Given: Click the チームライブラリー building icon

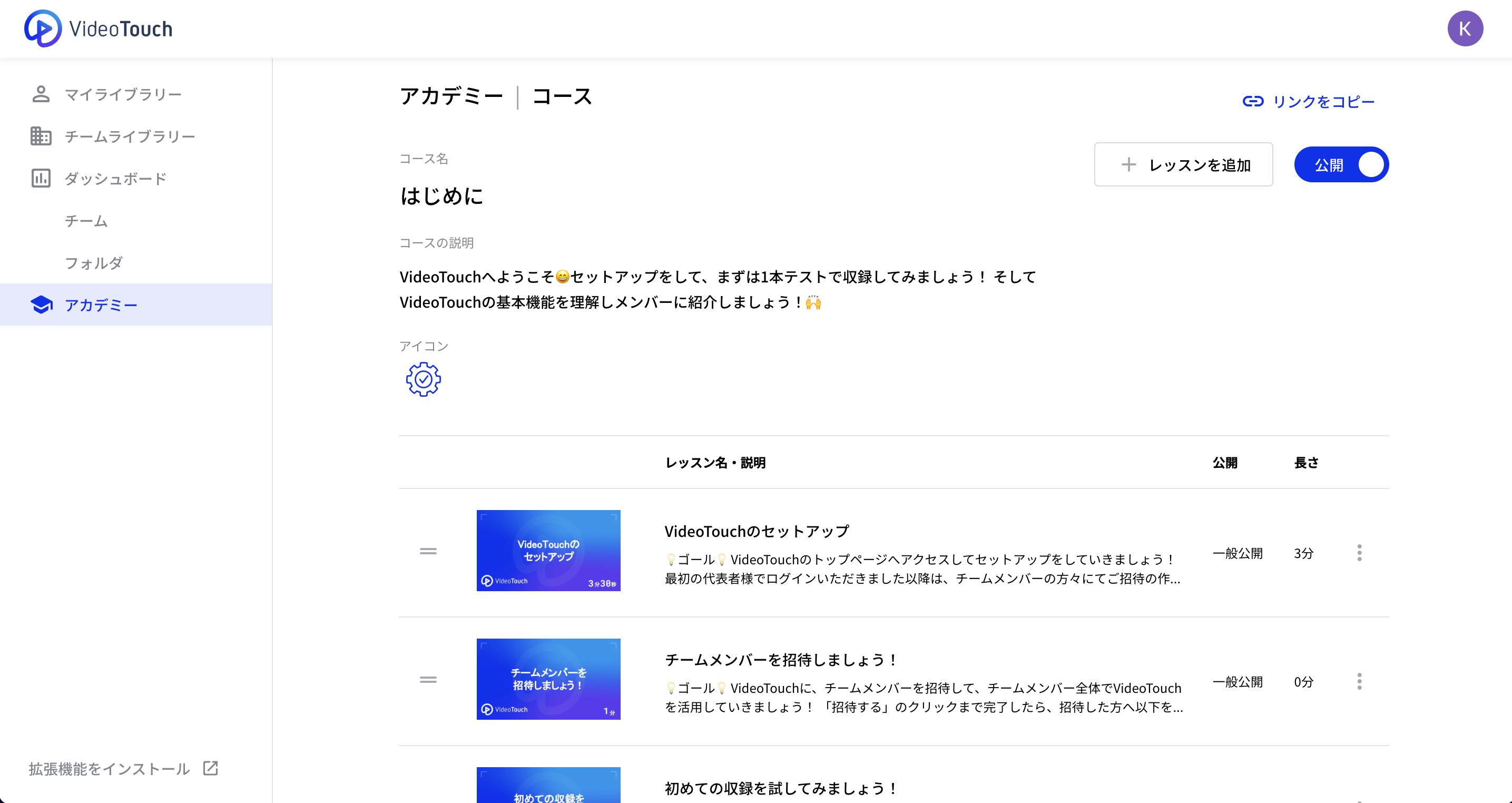Looking at the screenshot, I should (x=41, y=136).
